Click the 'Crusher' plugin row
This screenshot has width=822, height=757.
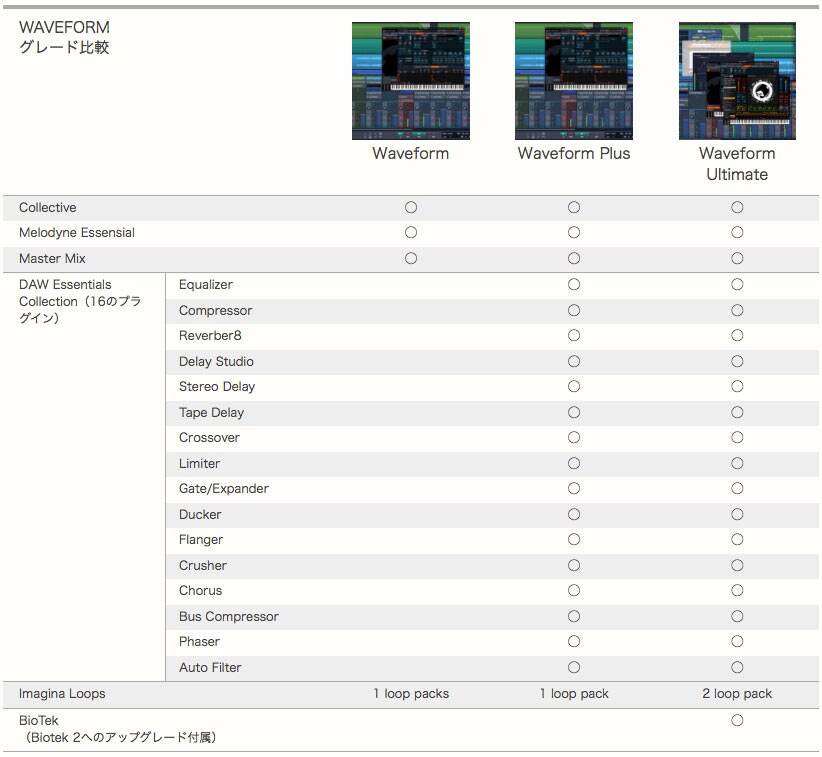492,566
